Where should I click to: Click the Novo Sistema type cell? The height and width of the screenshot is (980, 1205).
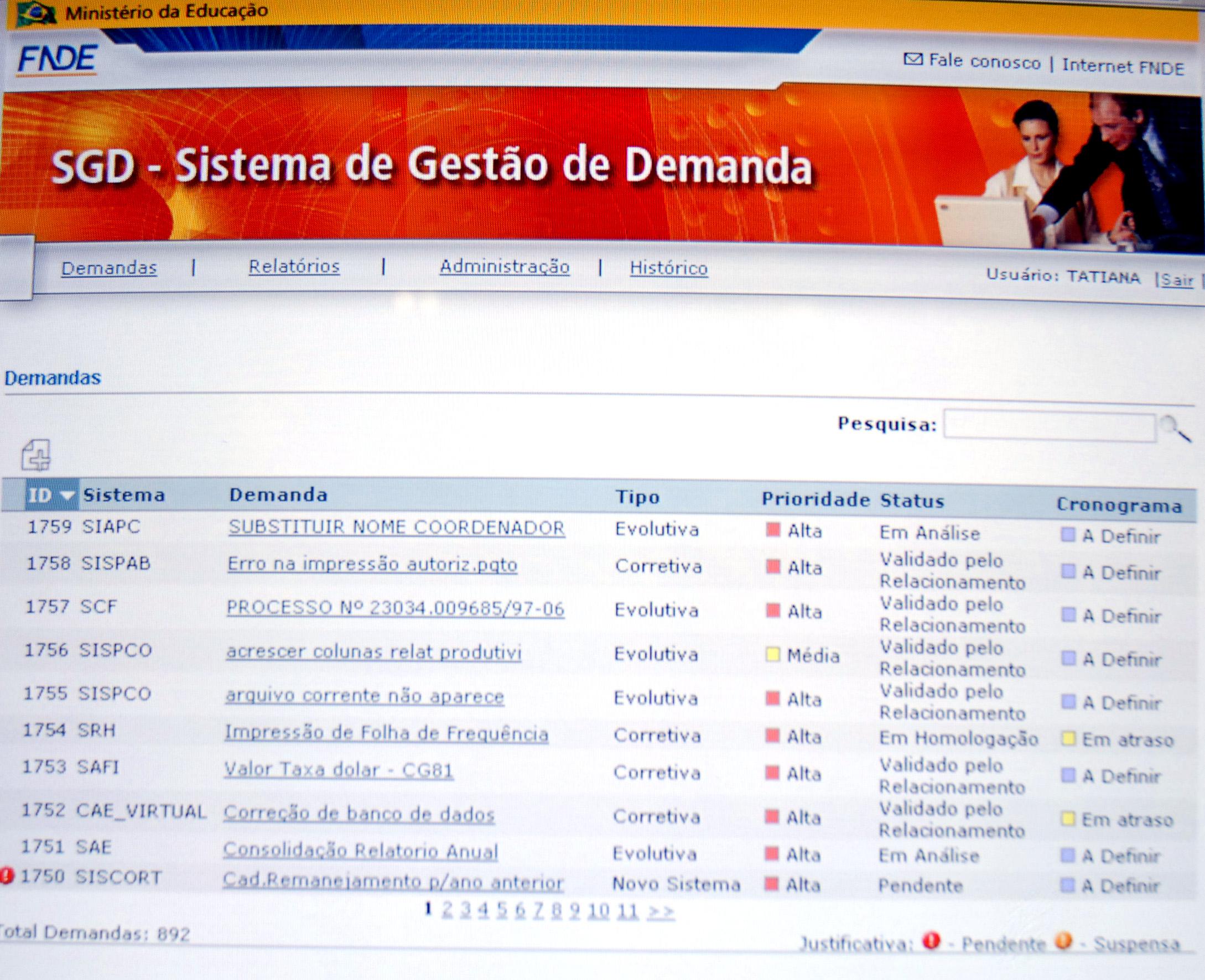[677, 883]
